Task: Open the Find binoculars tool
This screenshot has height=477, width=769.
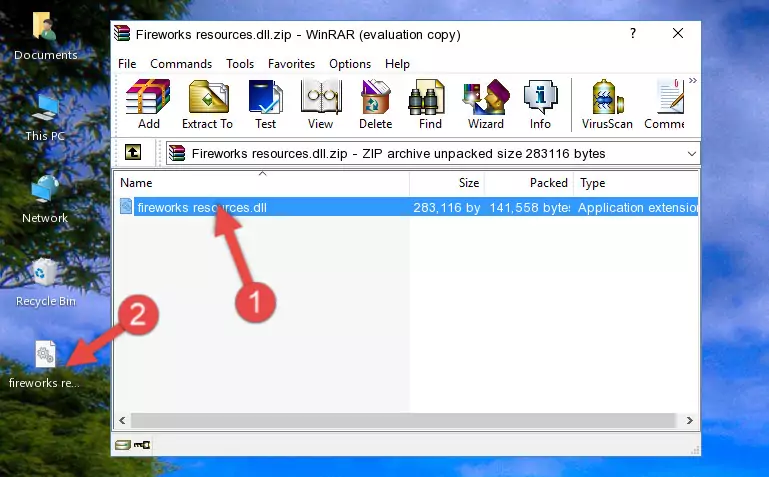Action: click(430, 104)
